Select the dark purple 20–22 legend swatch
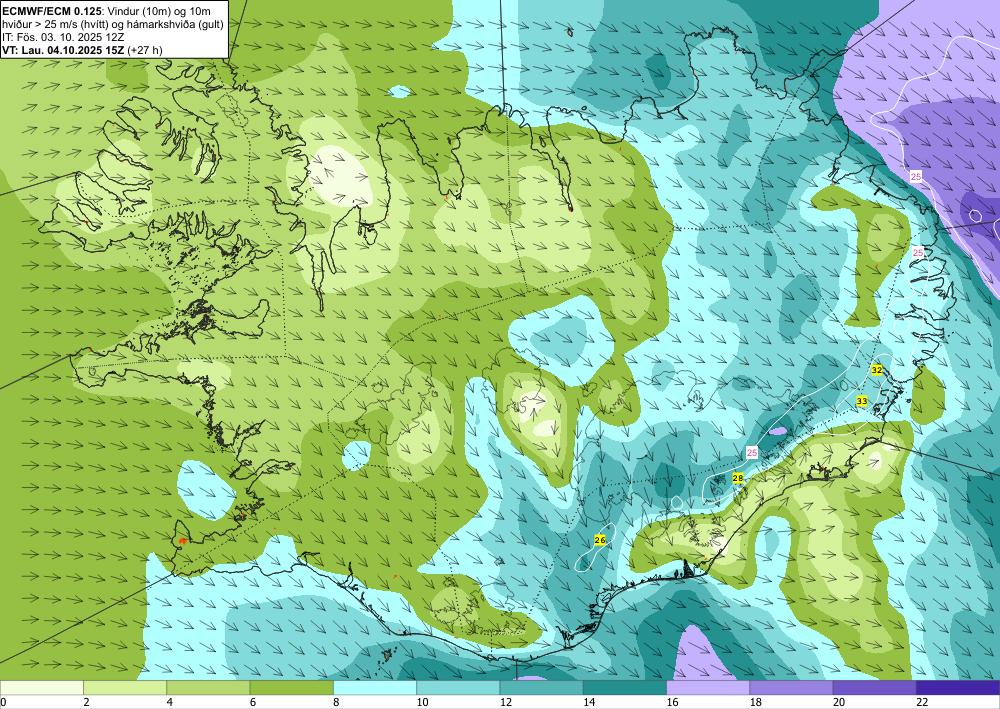The height and width of the screenshot is (709, 1000). [x=874, y=688]
